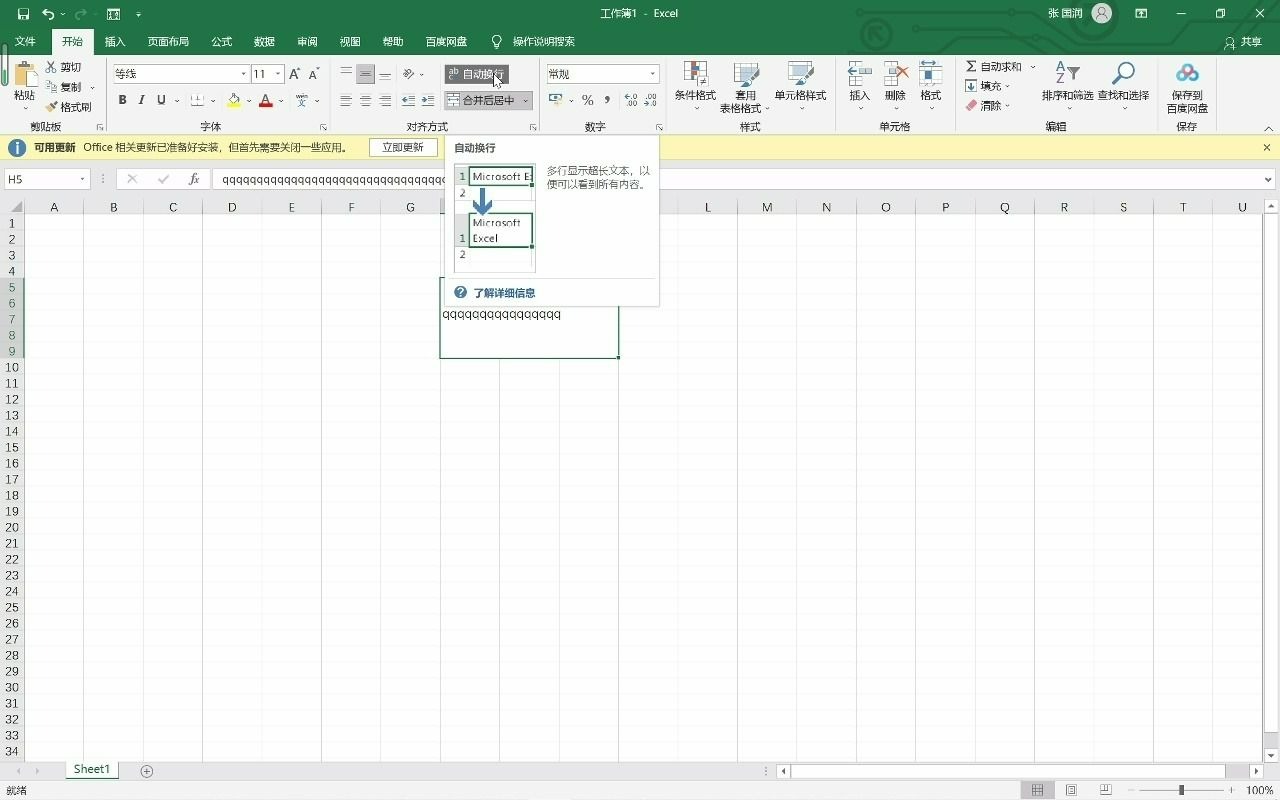Select the Sheet1 worksheet tab
The width and height of the screenshot is (1280, 800).
coord(91,770)
